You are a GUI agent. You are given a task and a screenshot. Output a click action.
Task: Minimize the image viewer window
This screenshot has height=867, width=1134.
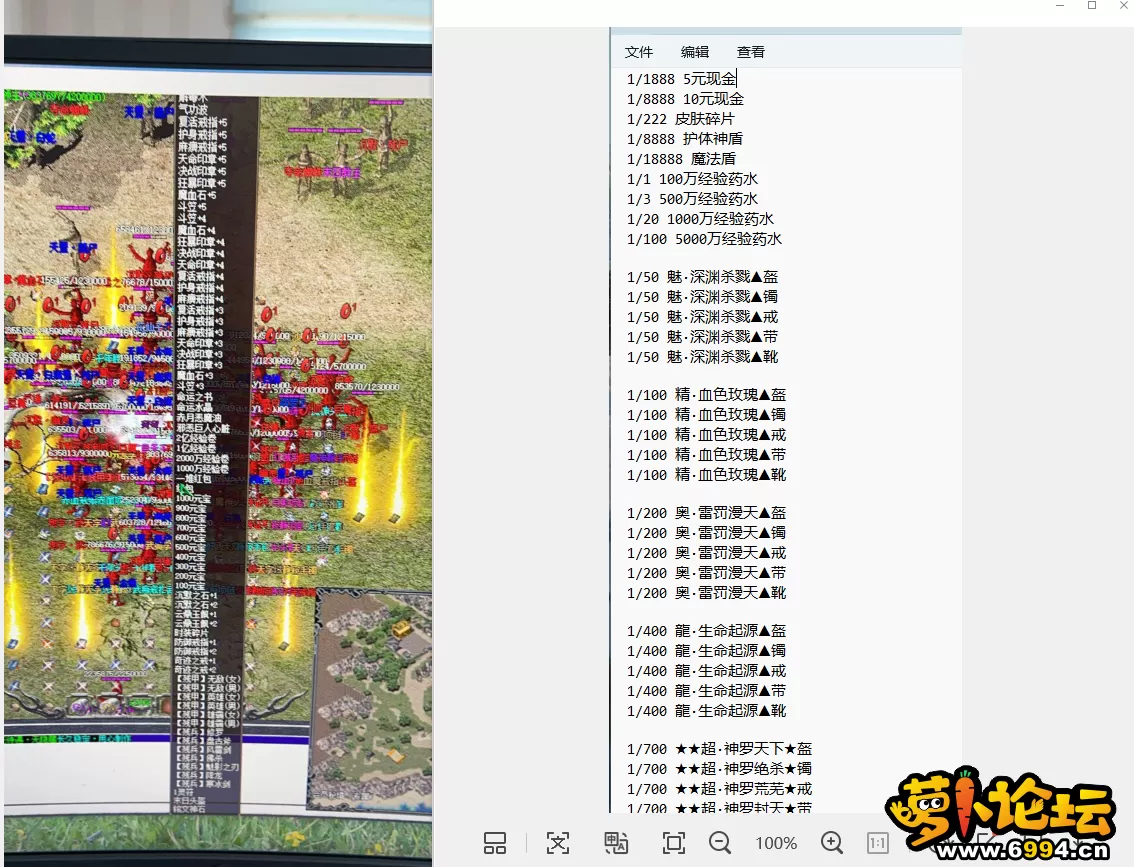click(x=1060, y=6)
